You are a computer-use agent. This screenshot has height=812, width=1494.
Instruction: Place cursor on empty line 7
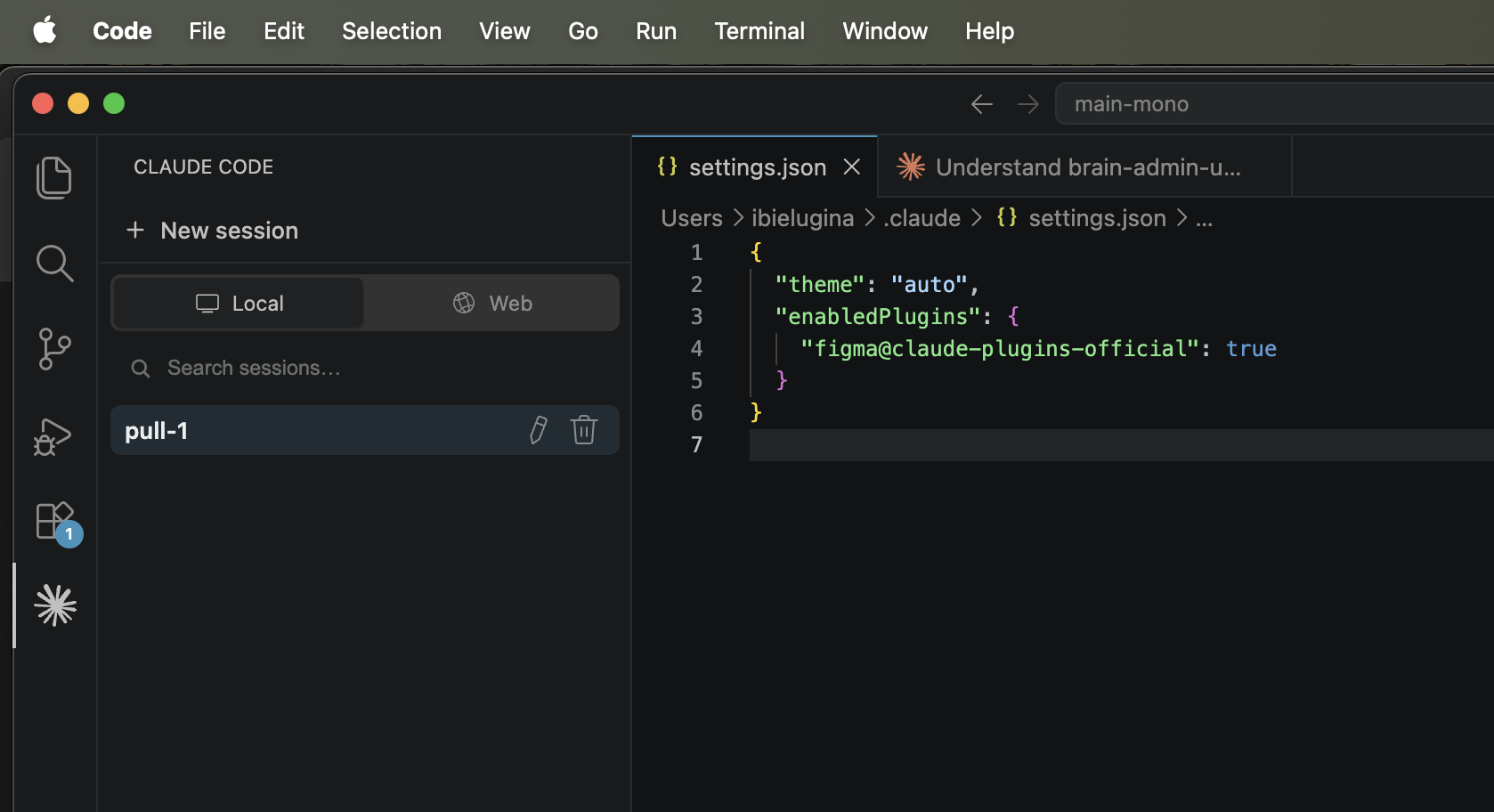1122,444
